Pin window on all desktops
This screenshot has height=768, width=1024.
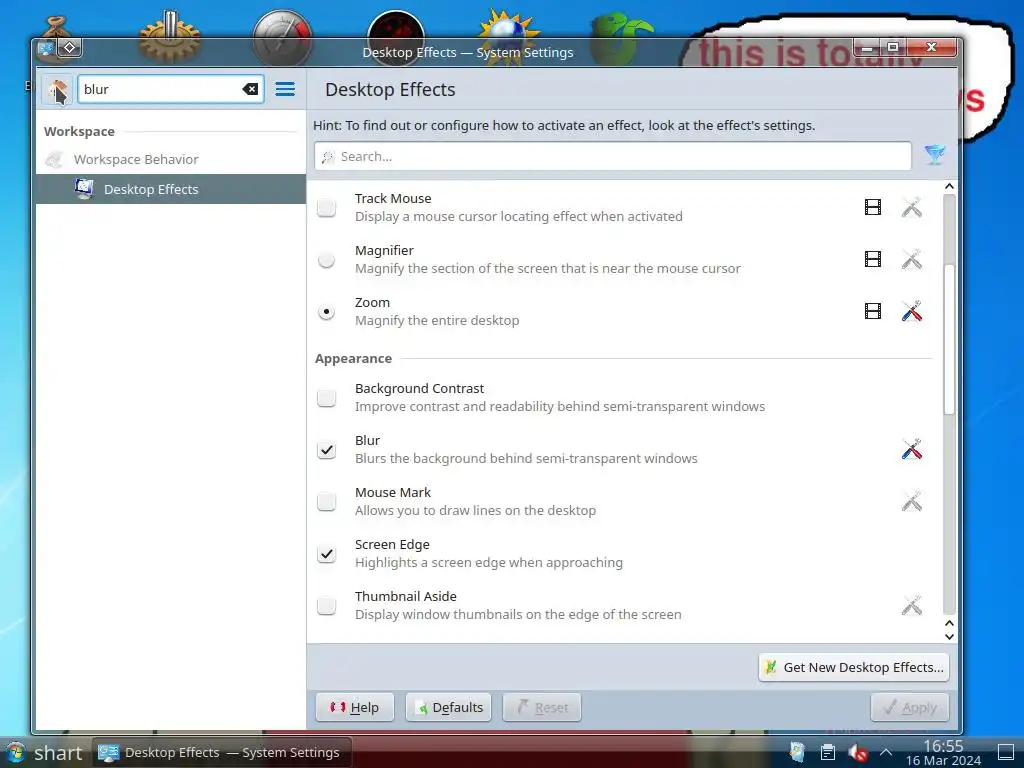pos(69,48)
